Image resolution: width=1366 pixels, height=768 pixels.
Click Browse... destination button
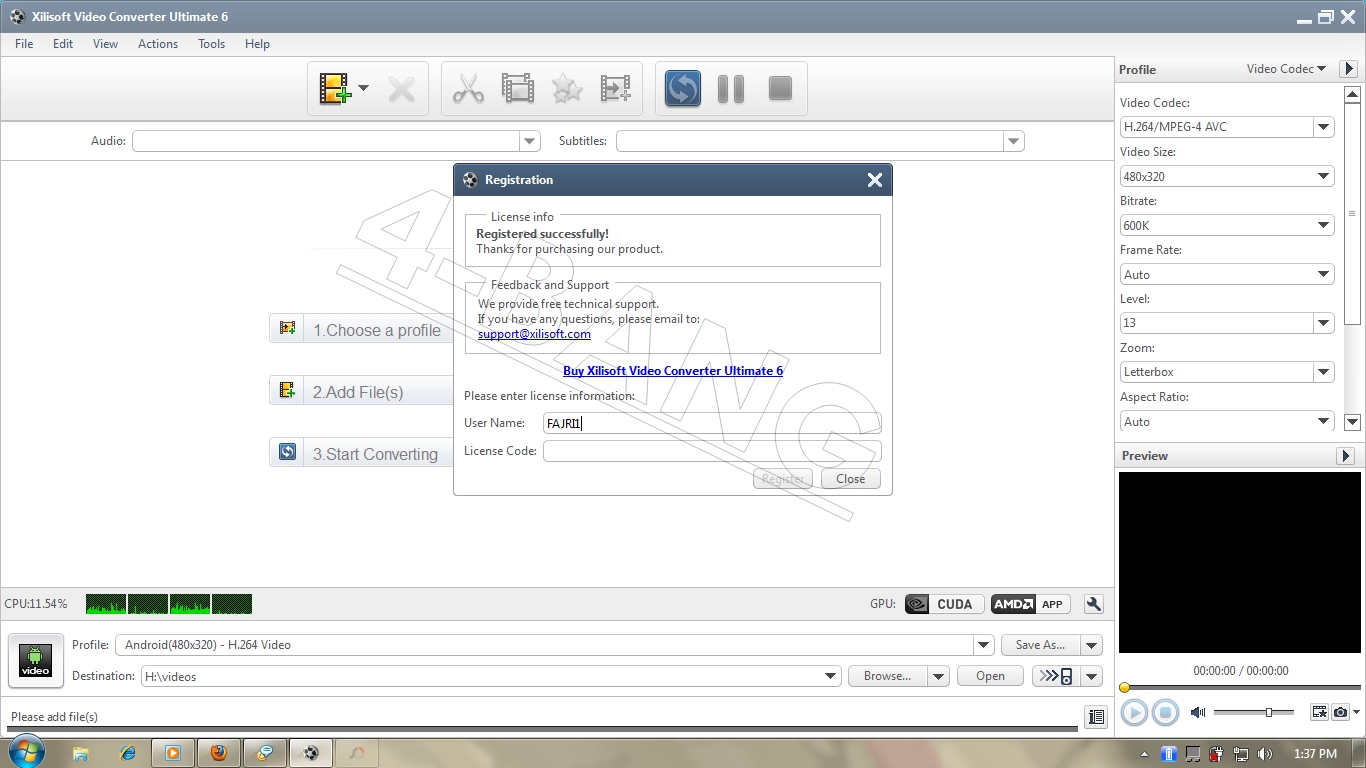click(x=888, y=676)
